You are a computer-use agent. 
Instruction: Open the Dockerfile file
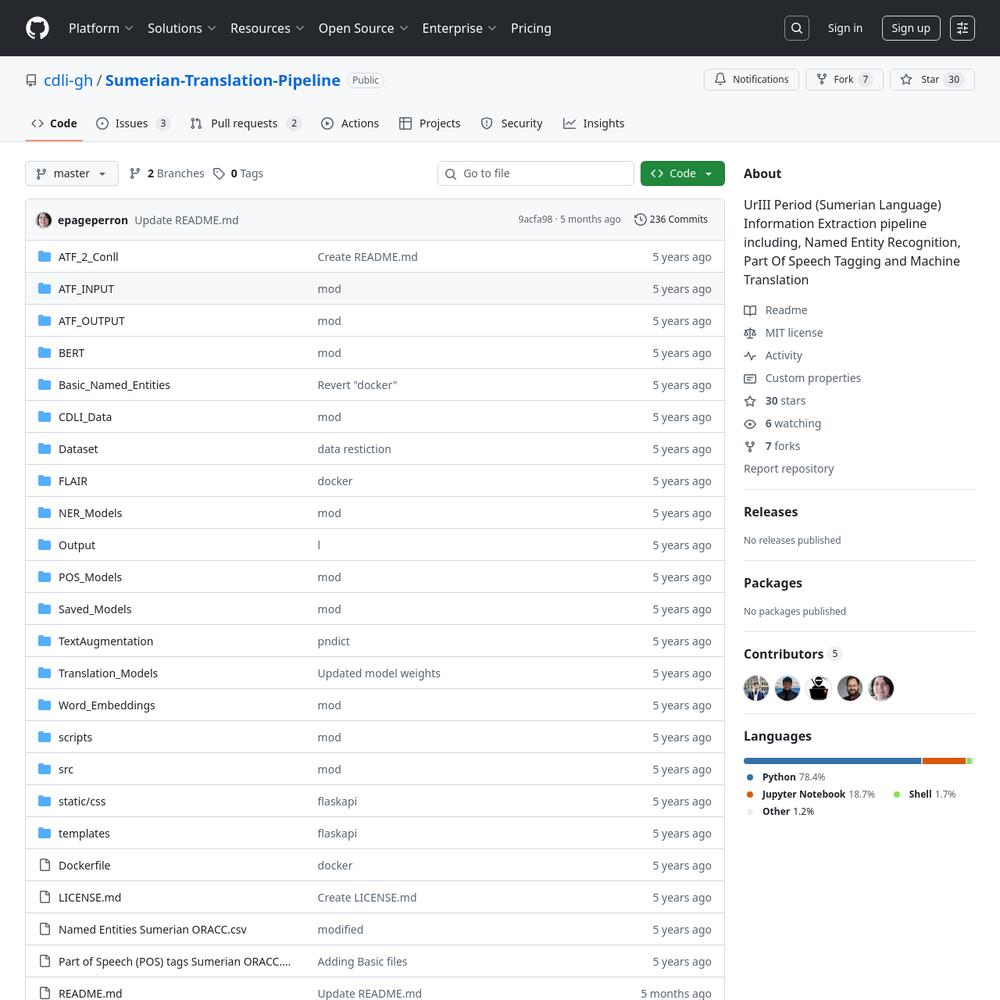84,866
